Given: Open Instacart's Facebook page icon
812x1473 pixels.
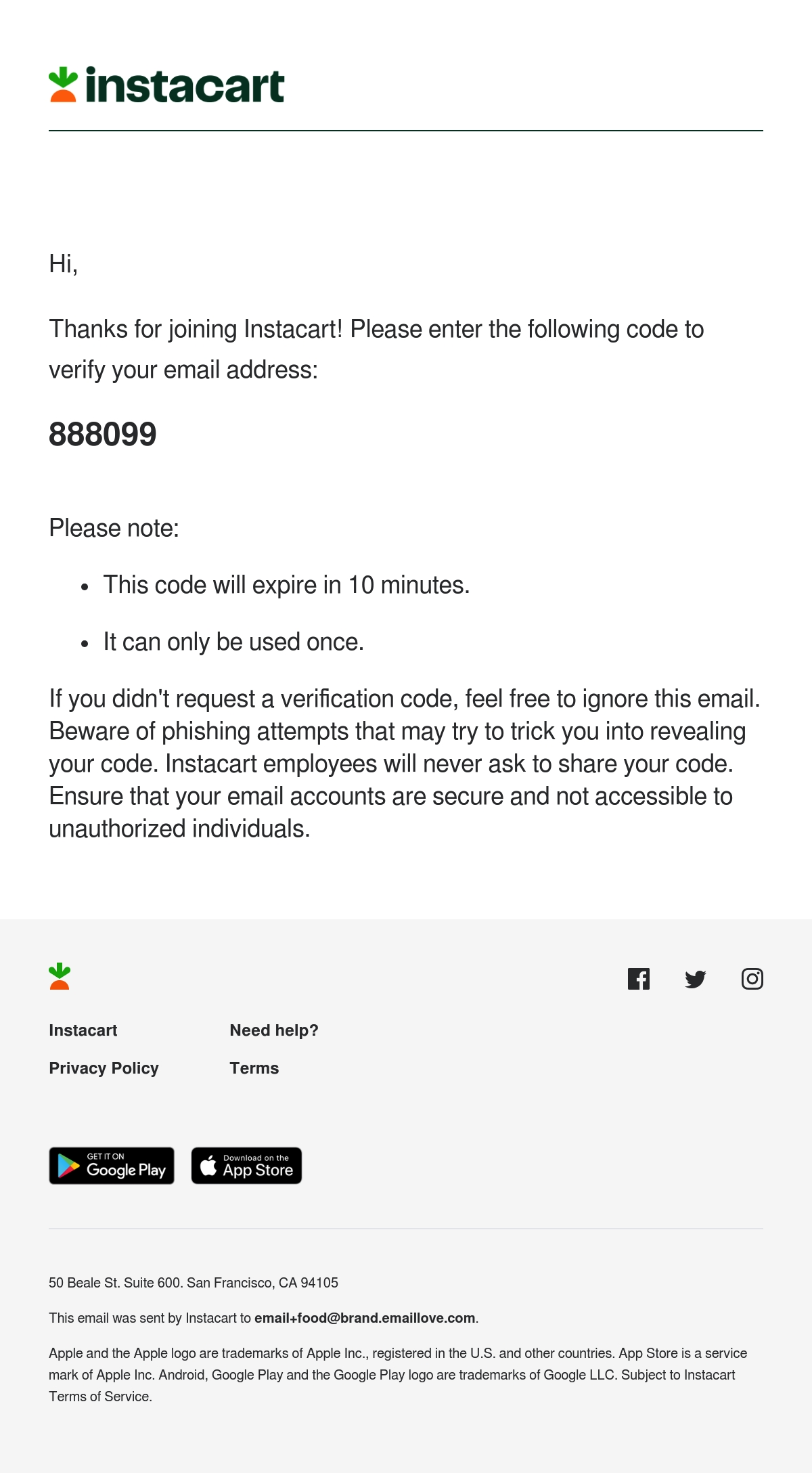Looking at the screenshot, I should click(638, 979).
